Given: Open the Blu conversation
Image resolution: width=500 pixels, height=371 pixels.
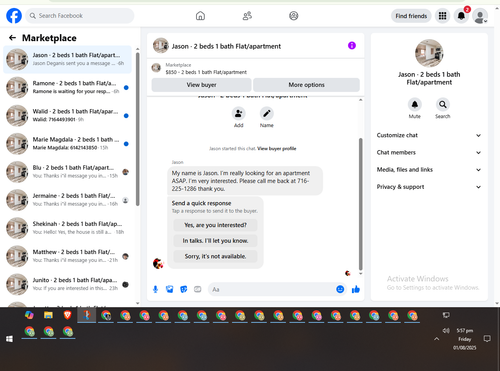Looking at the screenshot, I should (67, 172).
